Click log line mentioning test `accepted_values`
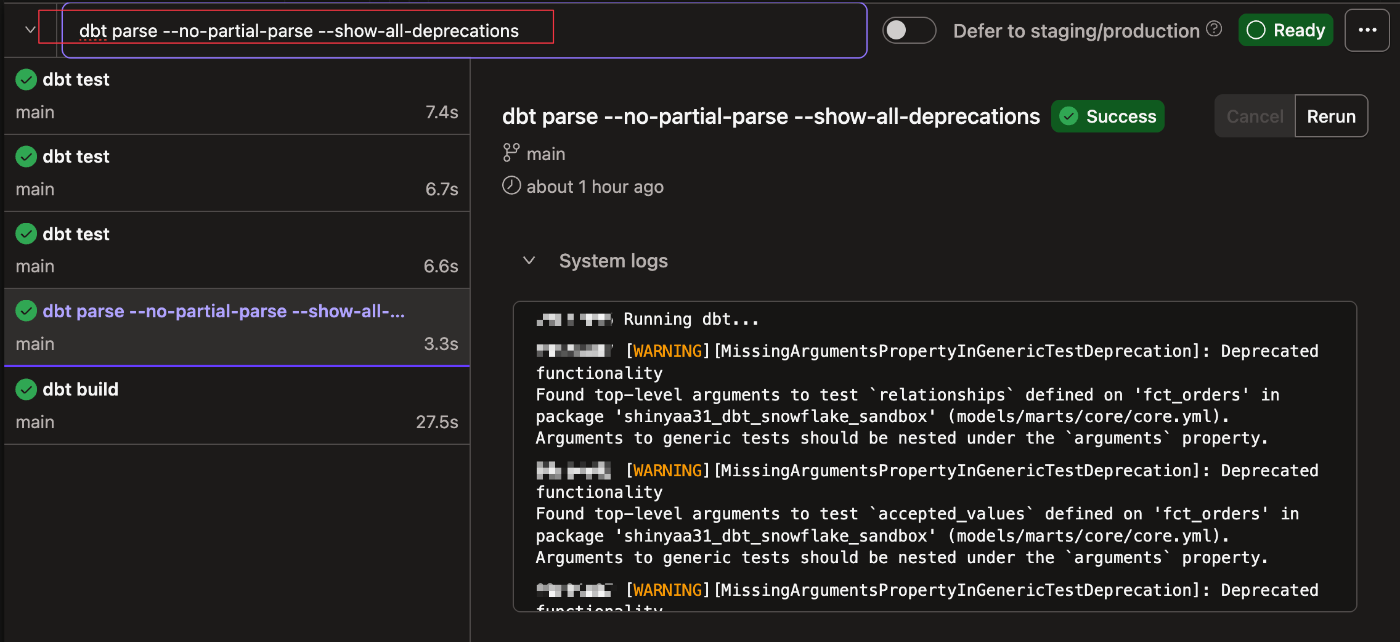Image resolution: width=1400 pixels, height=642 pixels. coord(917,514)
